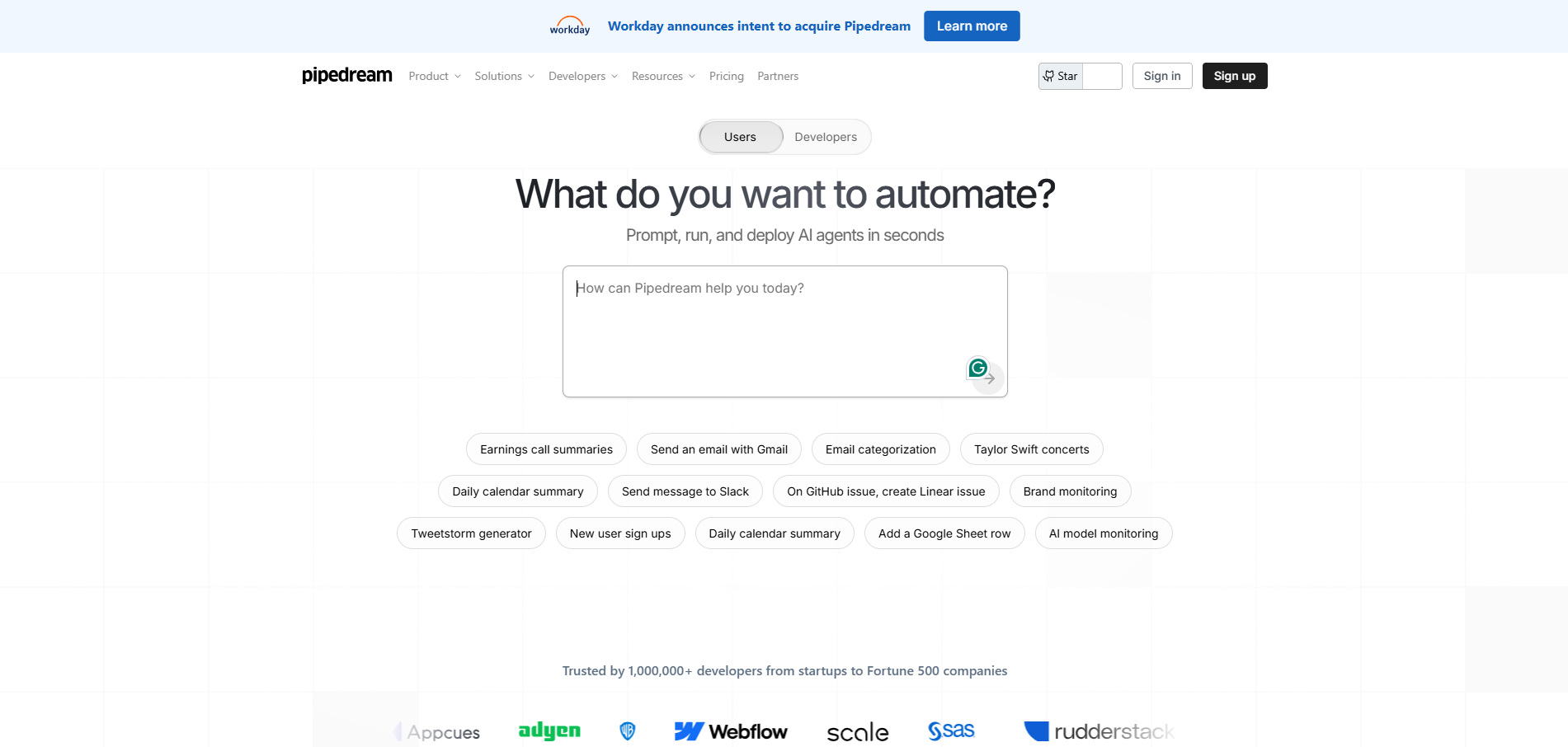Click the Adyen logo in the trusted companies row
Image resolution: width=1568 pixels, height=747 pixels.
tap(549, 731)
